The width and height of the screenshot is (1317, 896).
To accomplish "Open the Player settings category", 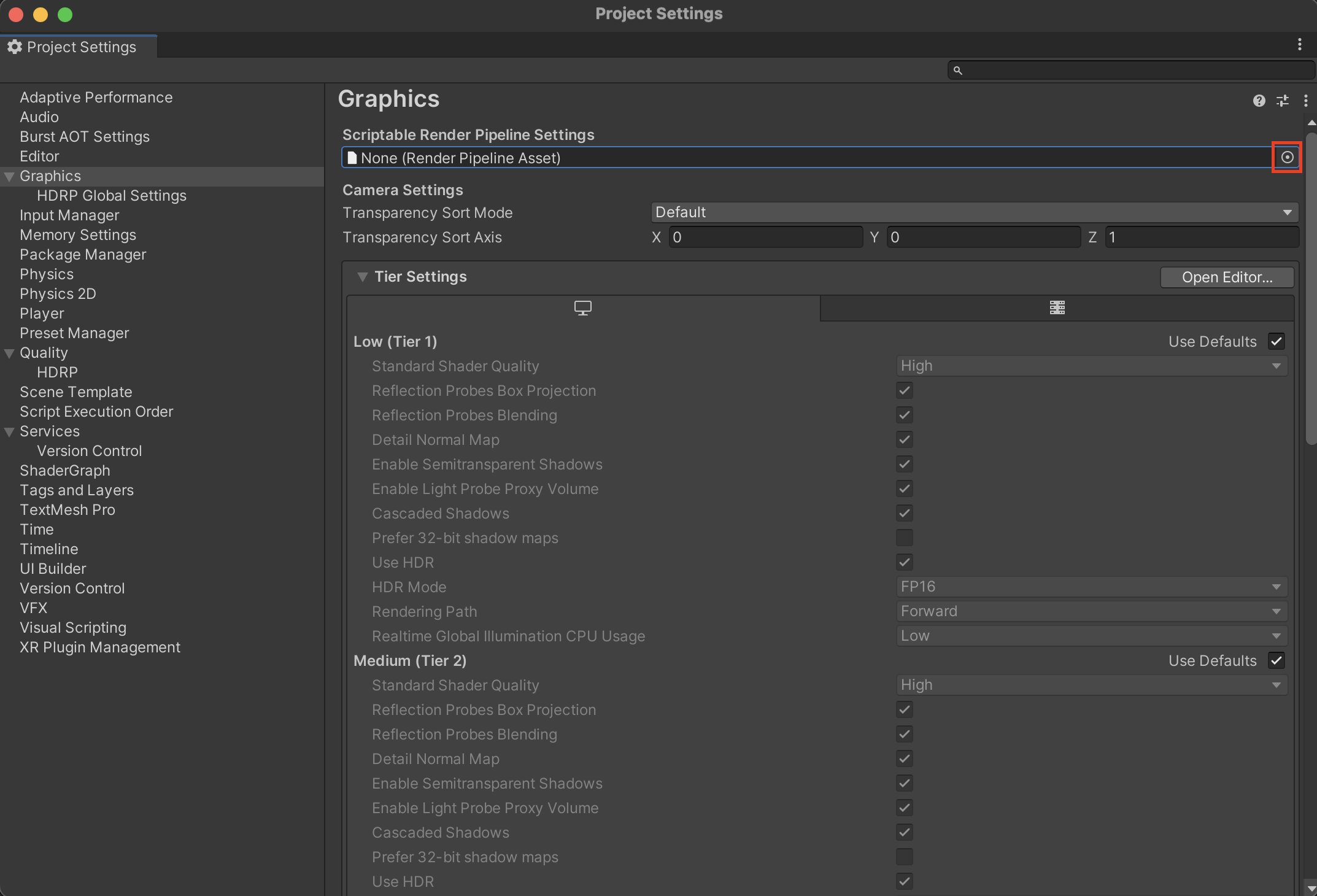I will 42,314.
